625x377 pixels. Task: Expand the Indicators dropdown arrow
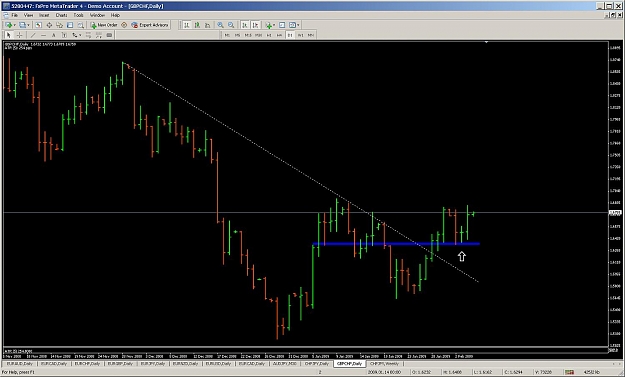pos(275,25)
